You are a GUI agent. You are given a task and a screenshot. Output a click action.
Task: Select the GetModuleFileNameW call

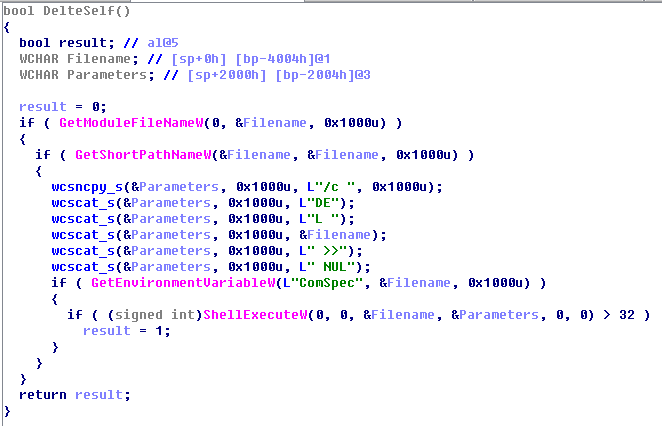click(131, 123)
